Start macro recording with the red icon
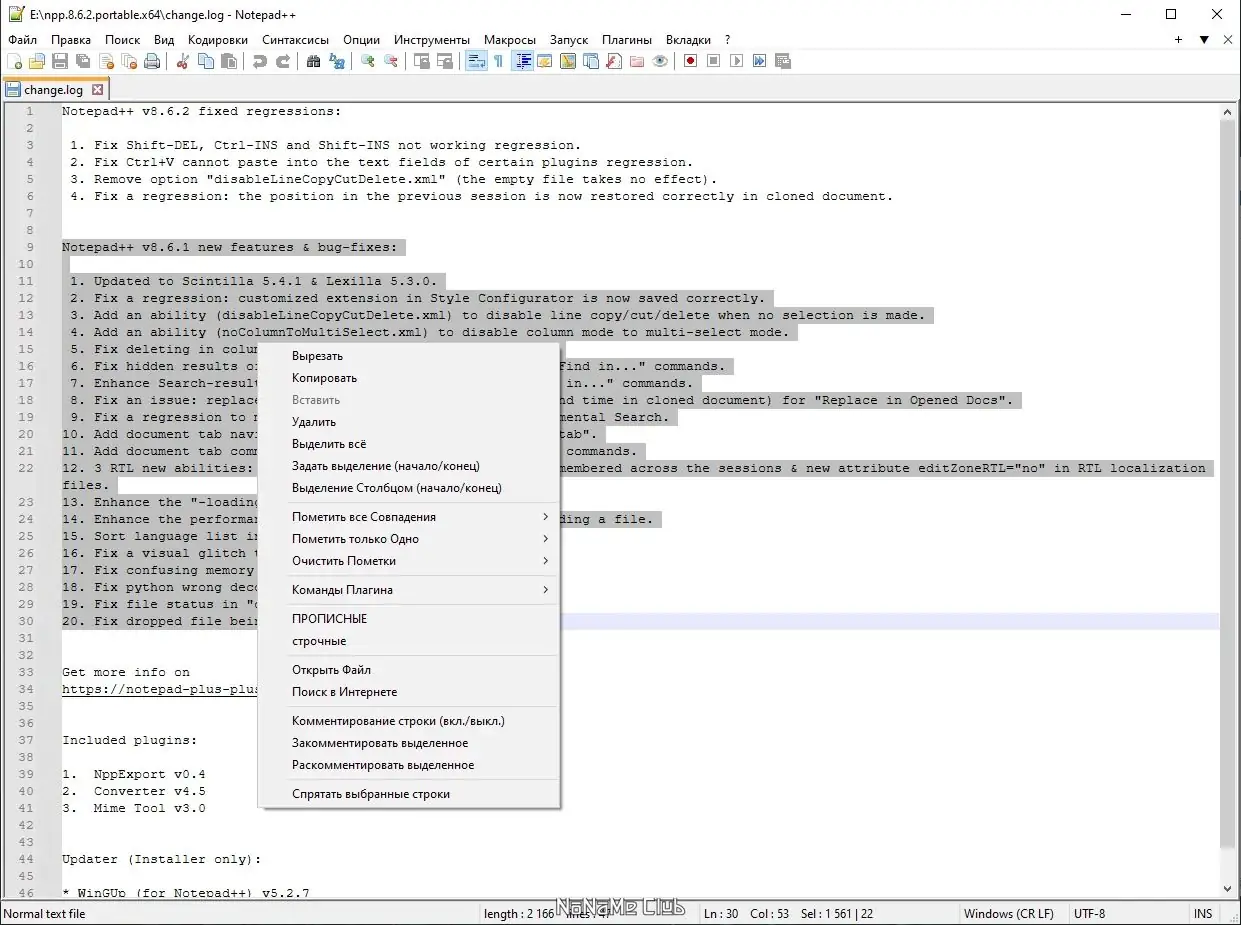Image resolution: width=1241 pixels, height=925 pixels. [x=690, y=61]
